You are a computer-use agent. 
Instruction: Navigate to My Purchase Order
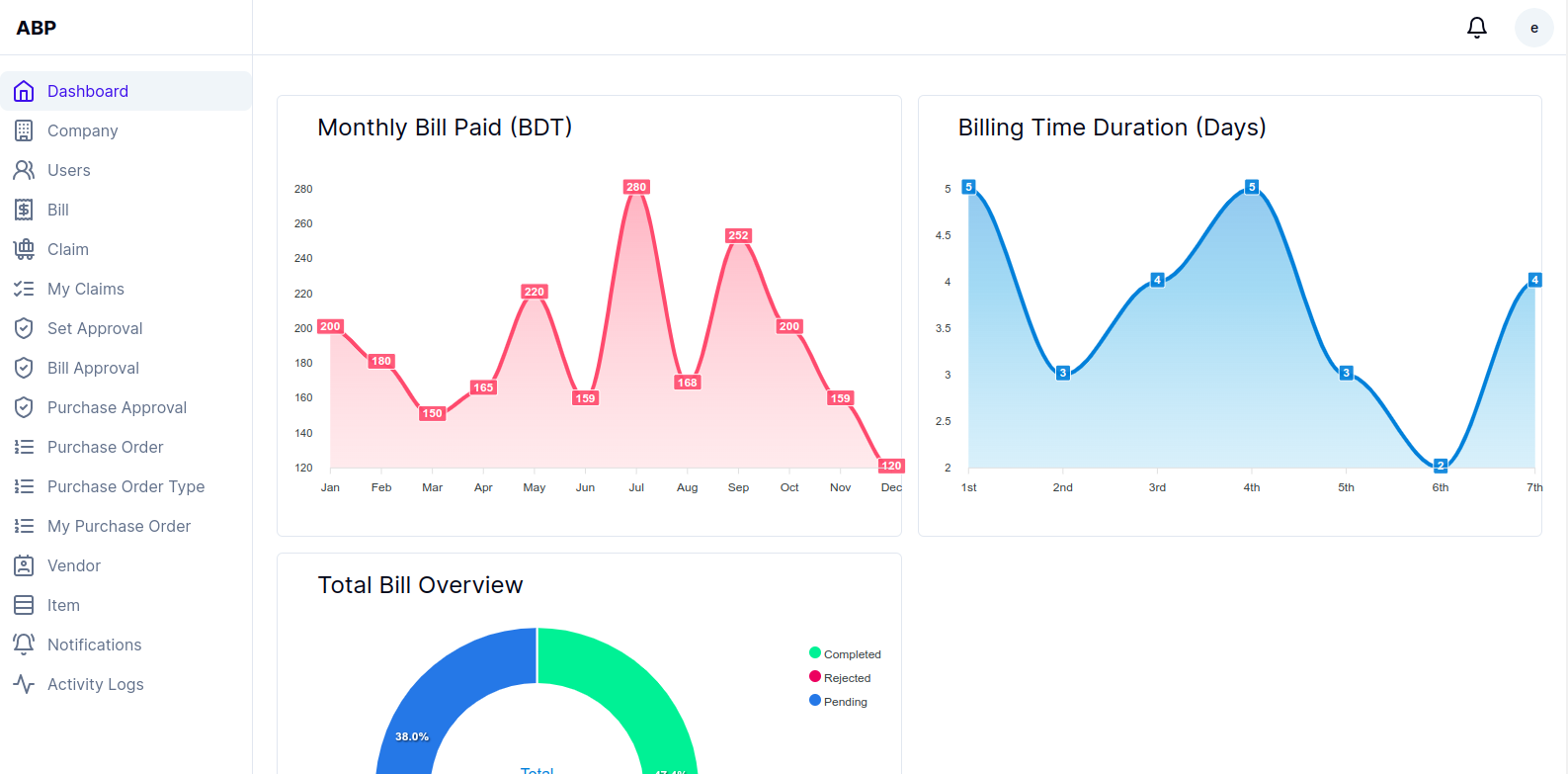119,526
